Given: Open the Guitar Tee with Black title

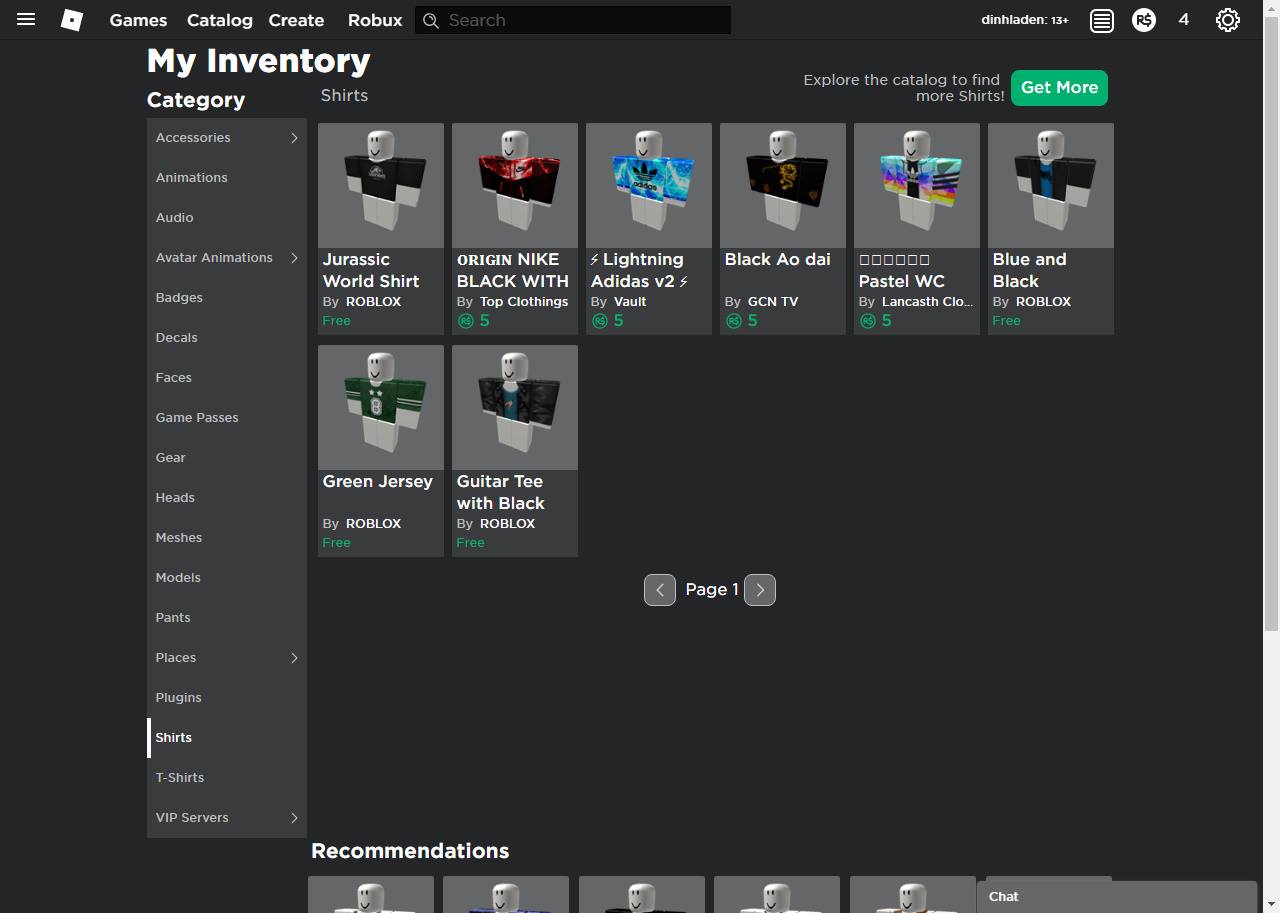Looking at the screenshot, I should click(501, 492).
